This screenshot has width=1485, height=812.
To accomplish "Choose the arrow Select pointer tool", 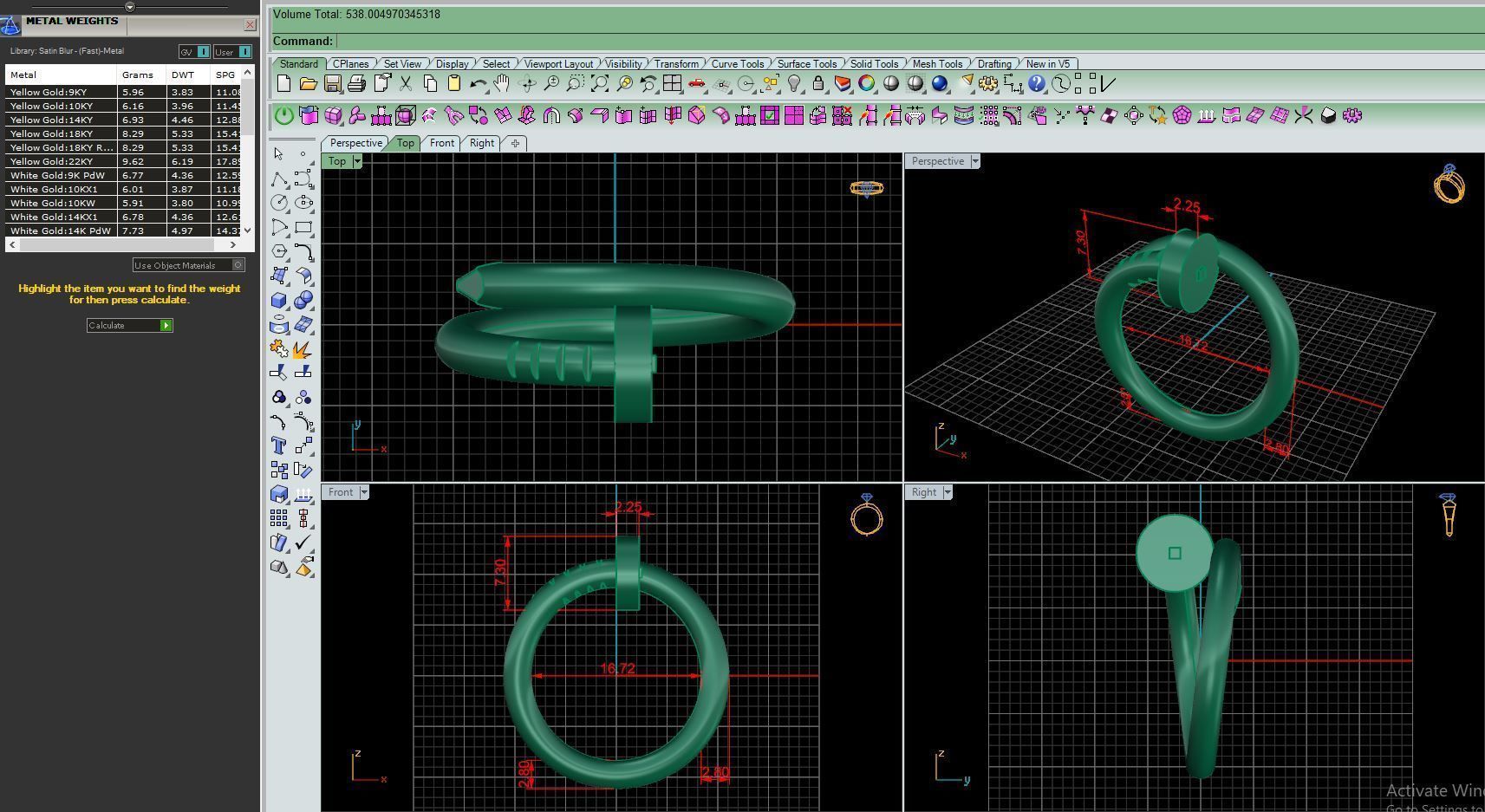I will 278,154.
